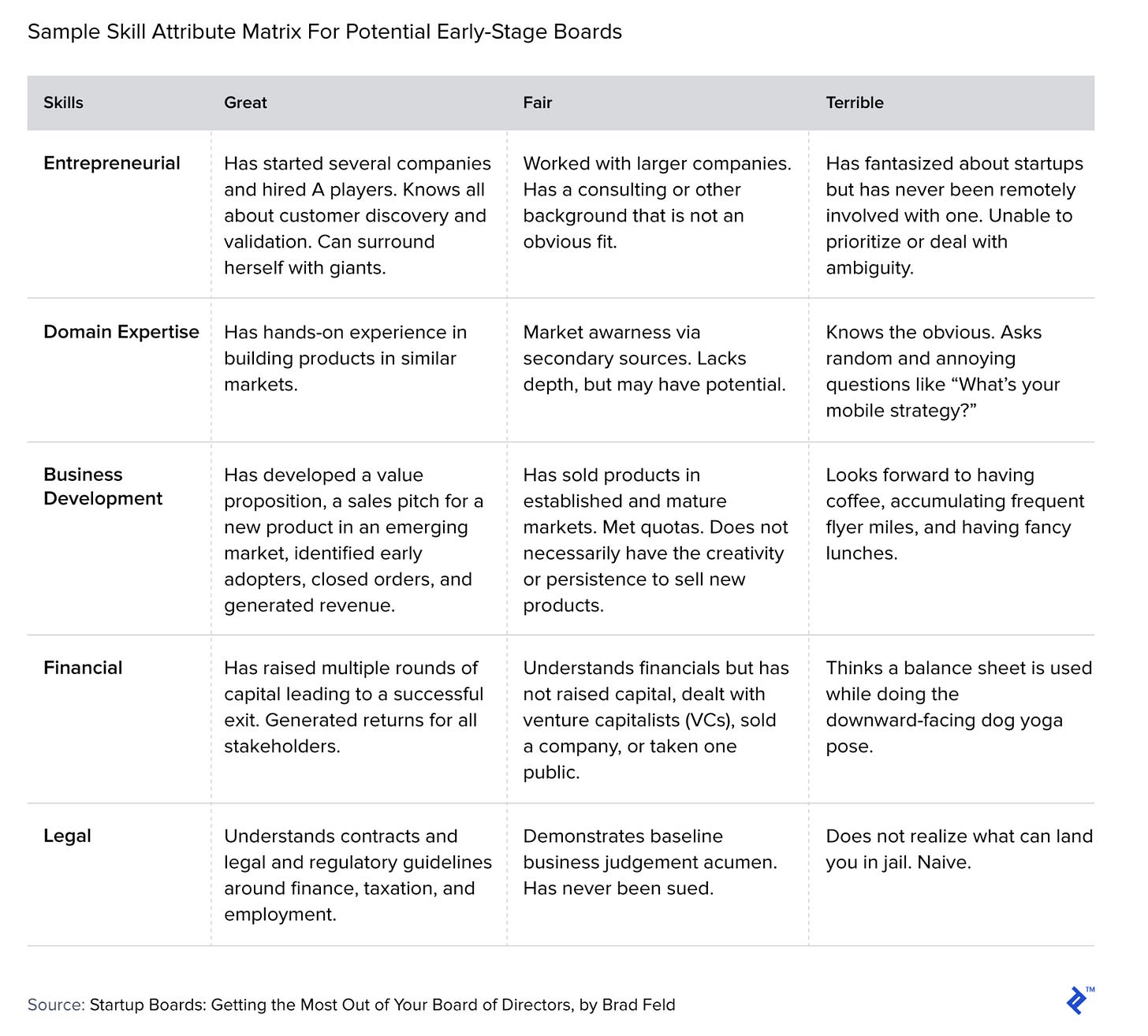Click the Skills column header
The height and width of the screenshot is (1036, 1148).
click(x=63, y=102)
